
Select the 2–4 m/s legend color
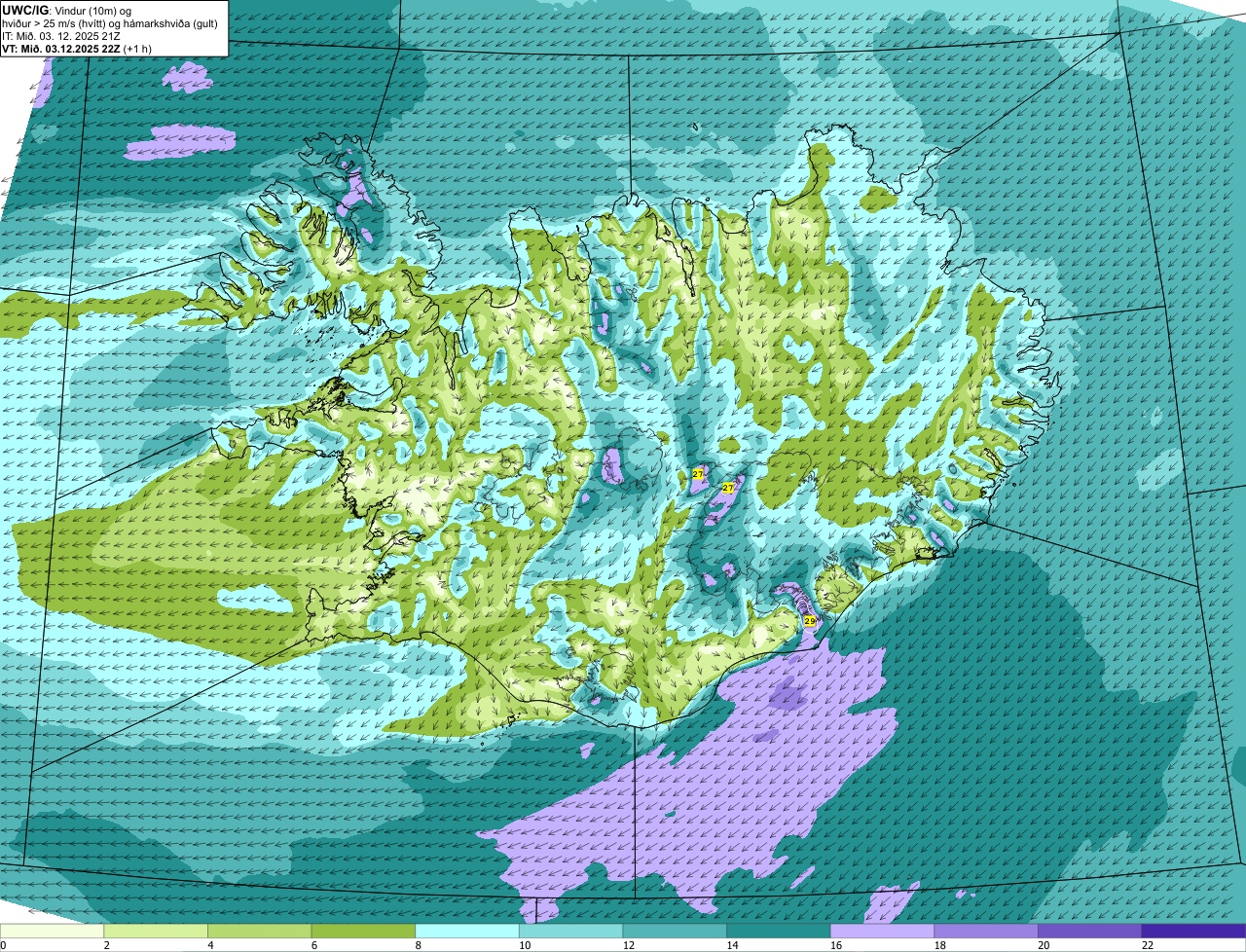tap(156, 931)
